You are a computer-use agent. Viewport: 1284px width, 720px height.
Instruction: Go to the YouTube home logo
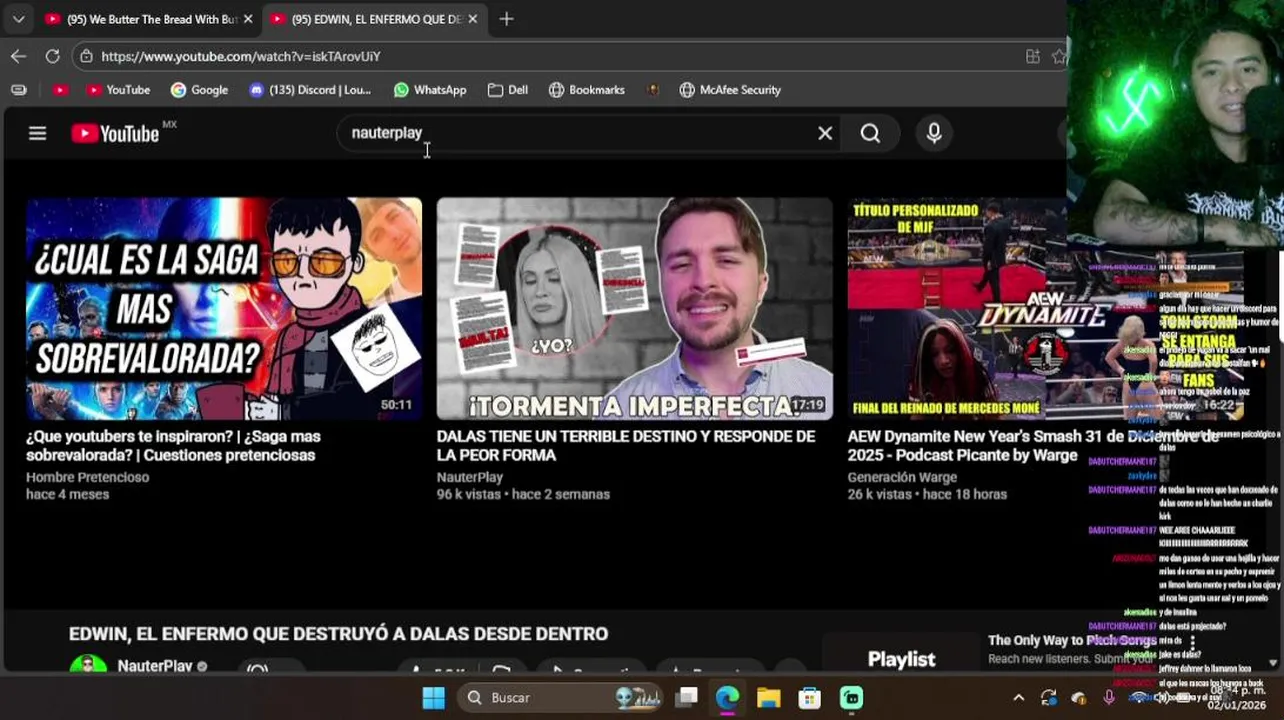[x=115, y=133]
